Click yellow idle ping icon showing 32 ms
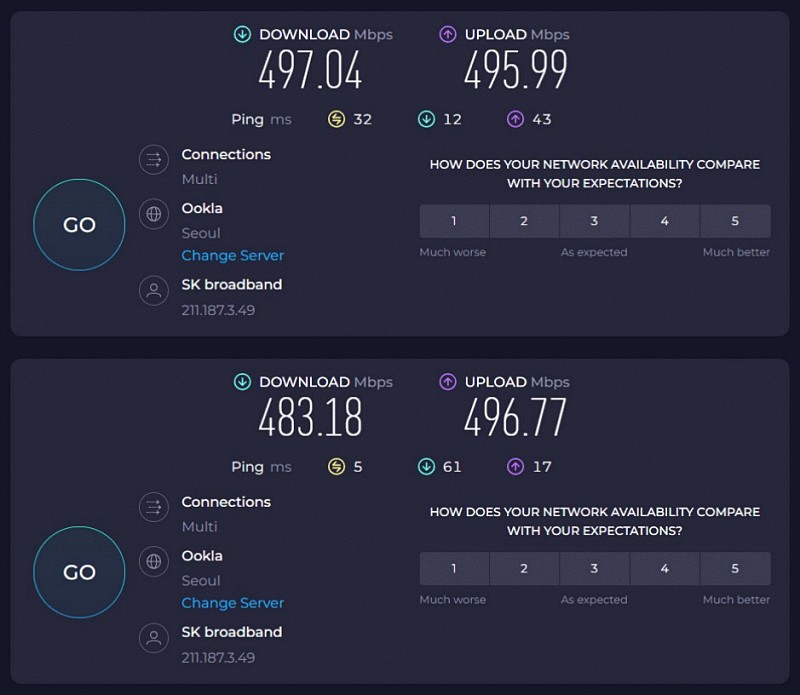Viewport: 800px width, 695px height. (x=336, y=120)
